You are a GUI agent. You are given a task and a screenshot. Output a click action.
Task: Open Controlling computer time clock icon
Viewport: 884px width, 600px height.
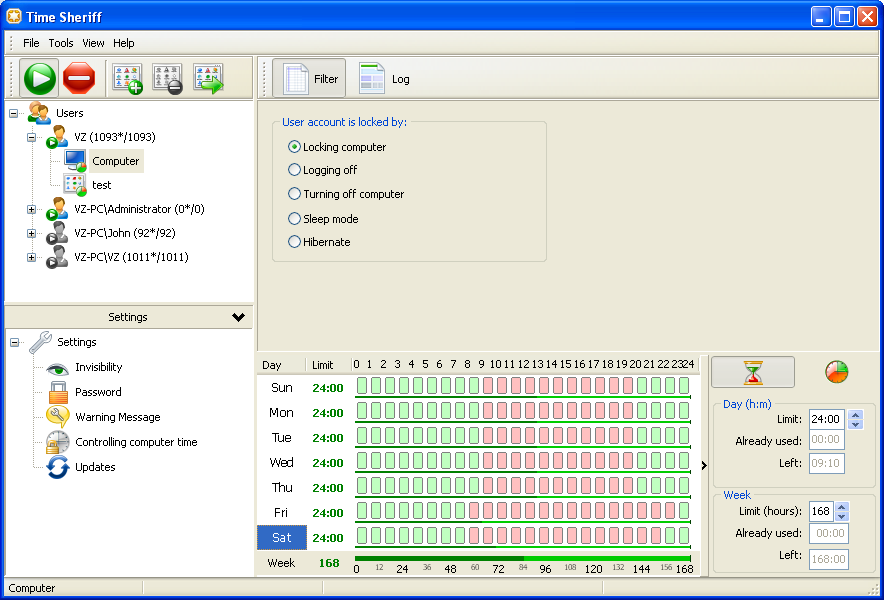coord(58,442)
